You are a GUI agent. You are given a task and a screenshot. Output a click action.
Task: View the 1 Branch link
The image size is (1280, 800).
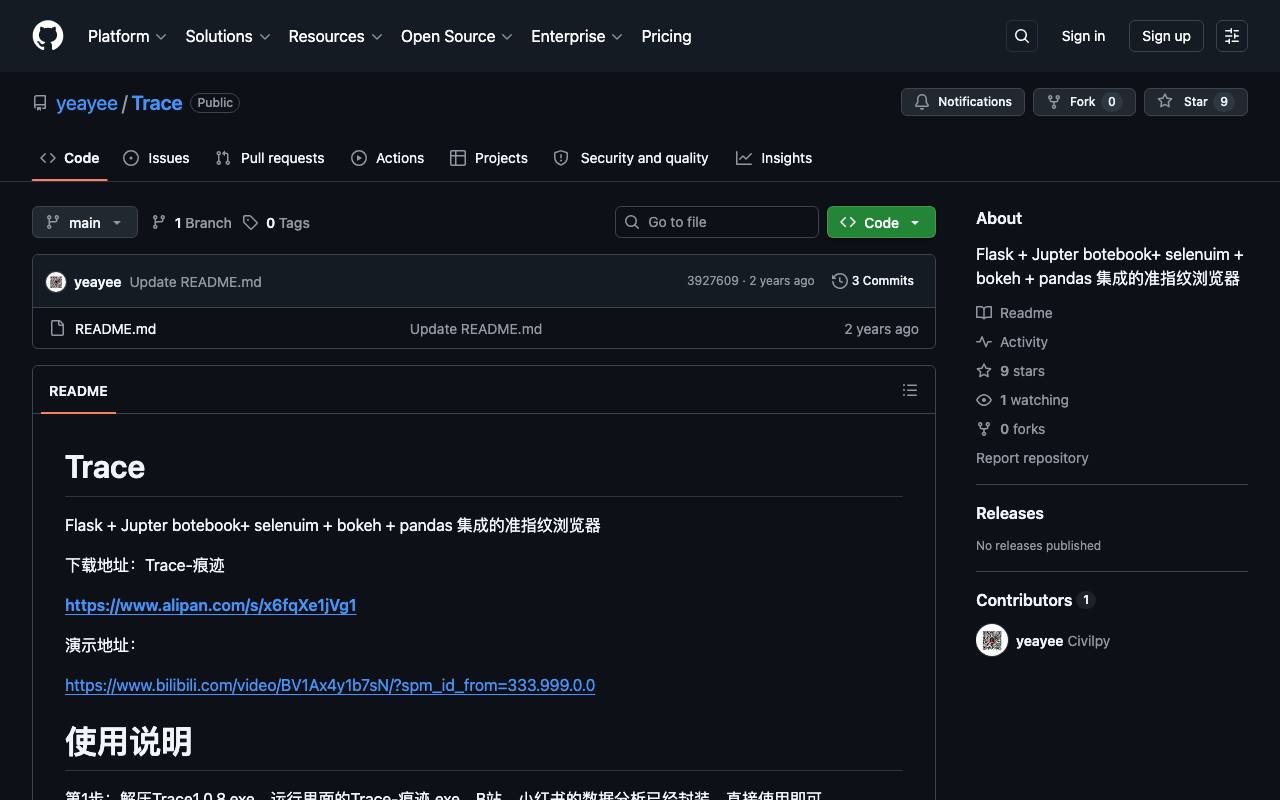coord(192,222)
